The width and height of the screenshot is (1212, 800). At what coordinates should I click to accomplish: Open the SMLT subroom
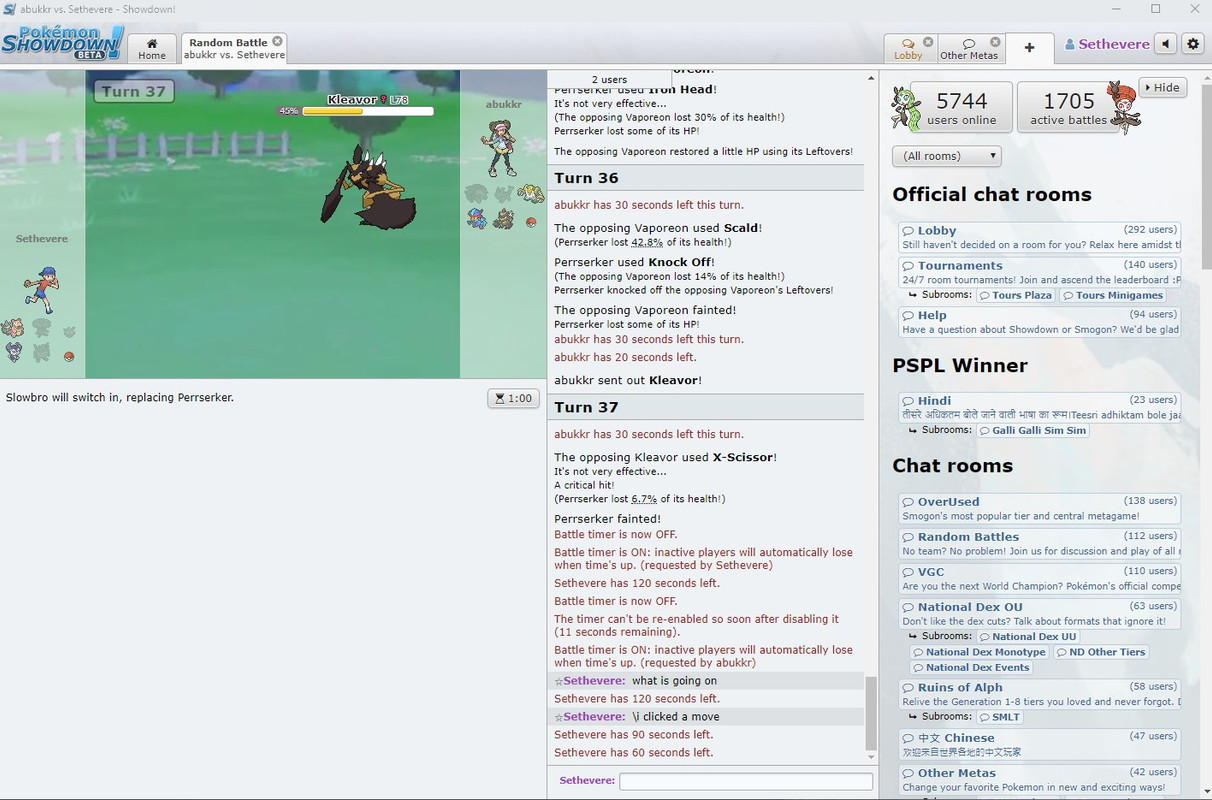pos(1000,717)
